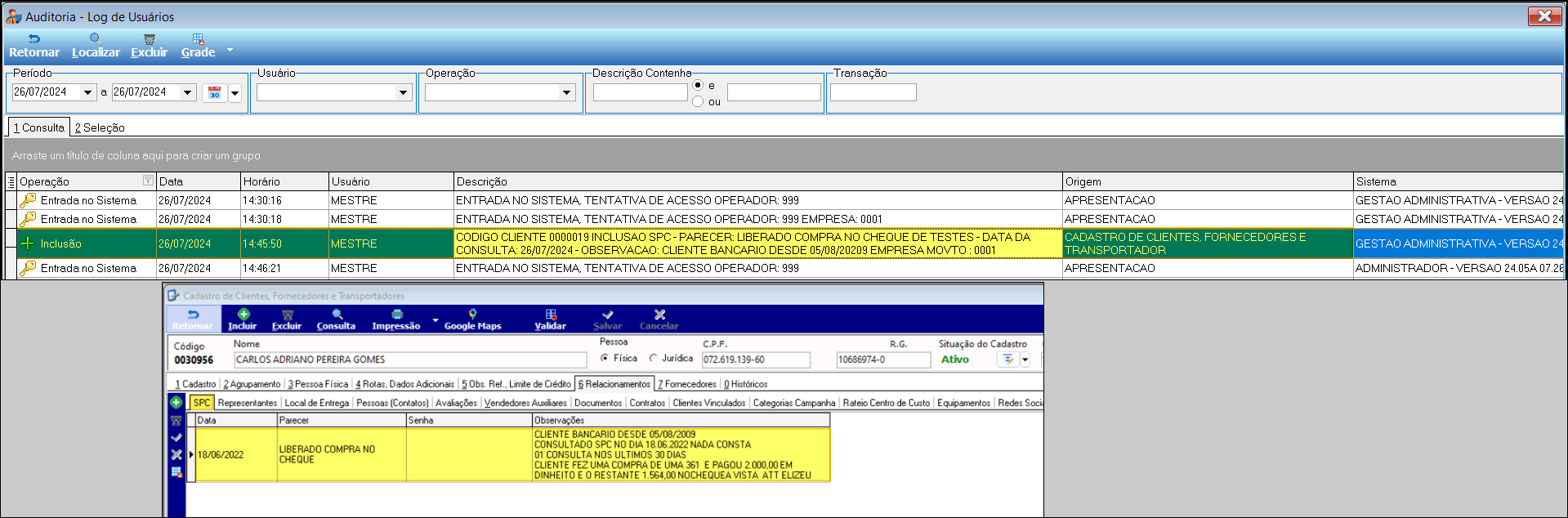This screenshot has height=518, width=1568.
Task: Open 5 Obs. Ref., Limite de Crédito tab
Action: pos(516,384)
